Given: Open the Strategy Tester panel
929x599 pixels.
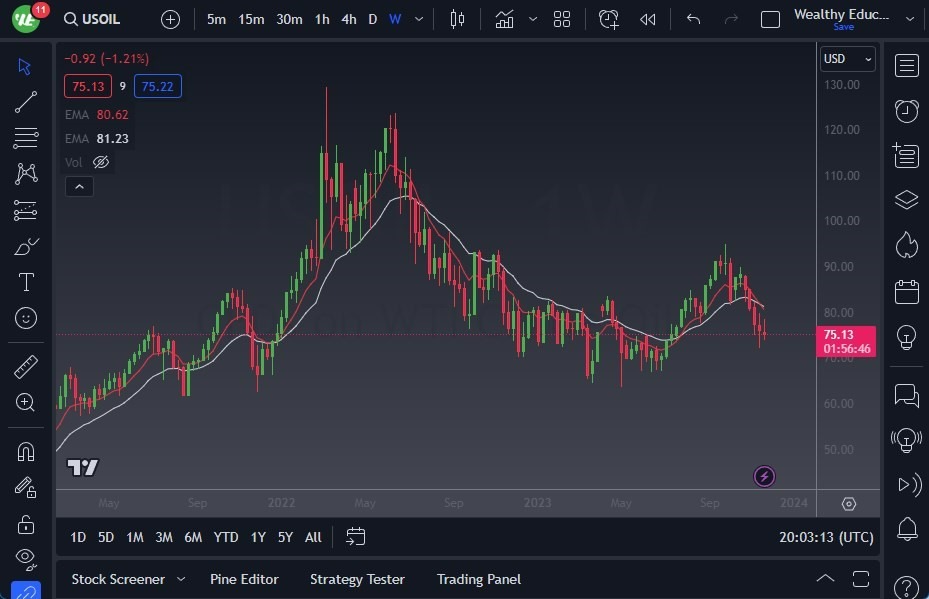Looking at the screenshot, I should 357,579.
